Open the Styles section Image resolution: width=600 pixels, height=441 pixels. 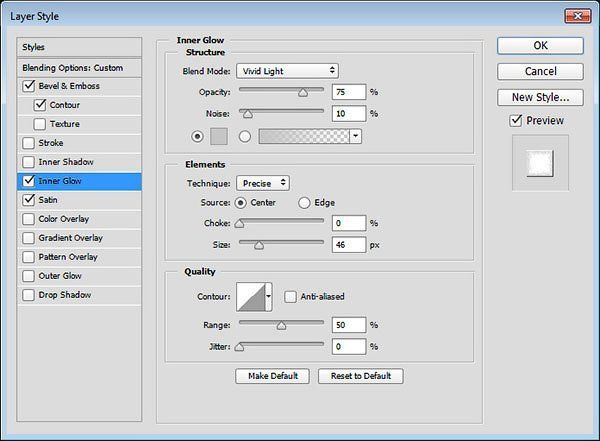tap(79, 47)
